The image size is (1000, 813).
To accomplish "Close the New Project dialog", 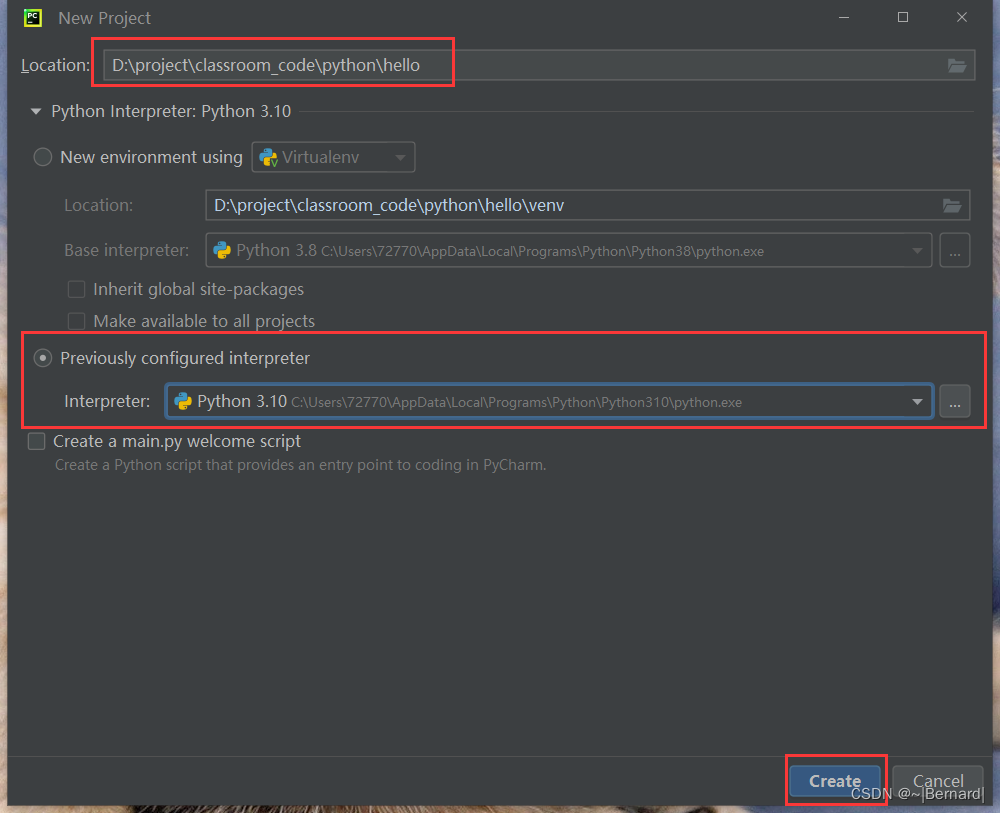I will pyautogui.click(x=962, y=17).
